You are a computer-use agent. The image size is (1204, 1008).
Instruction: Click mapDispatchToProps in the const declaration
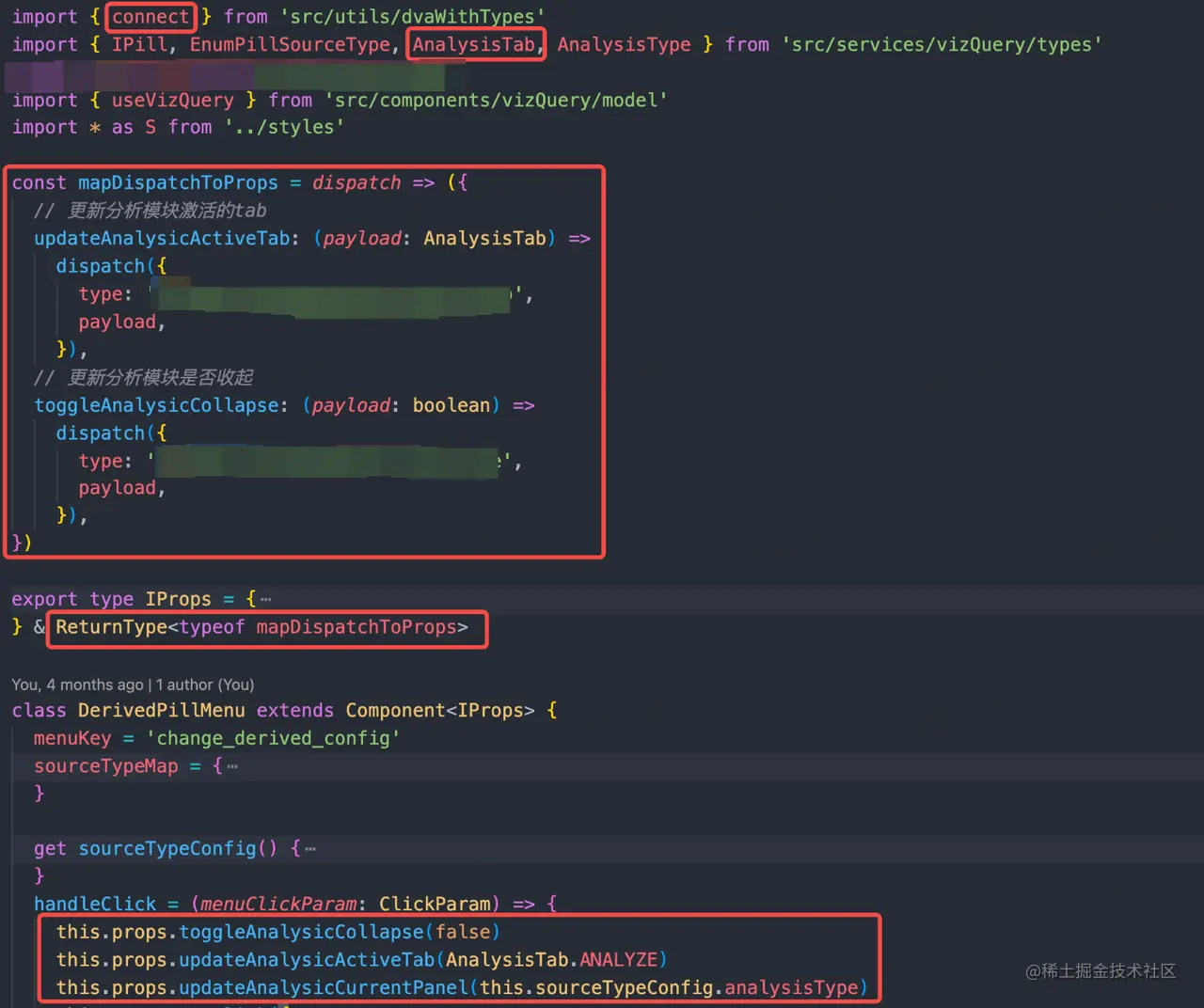click(x=178, y=182)
